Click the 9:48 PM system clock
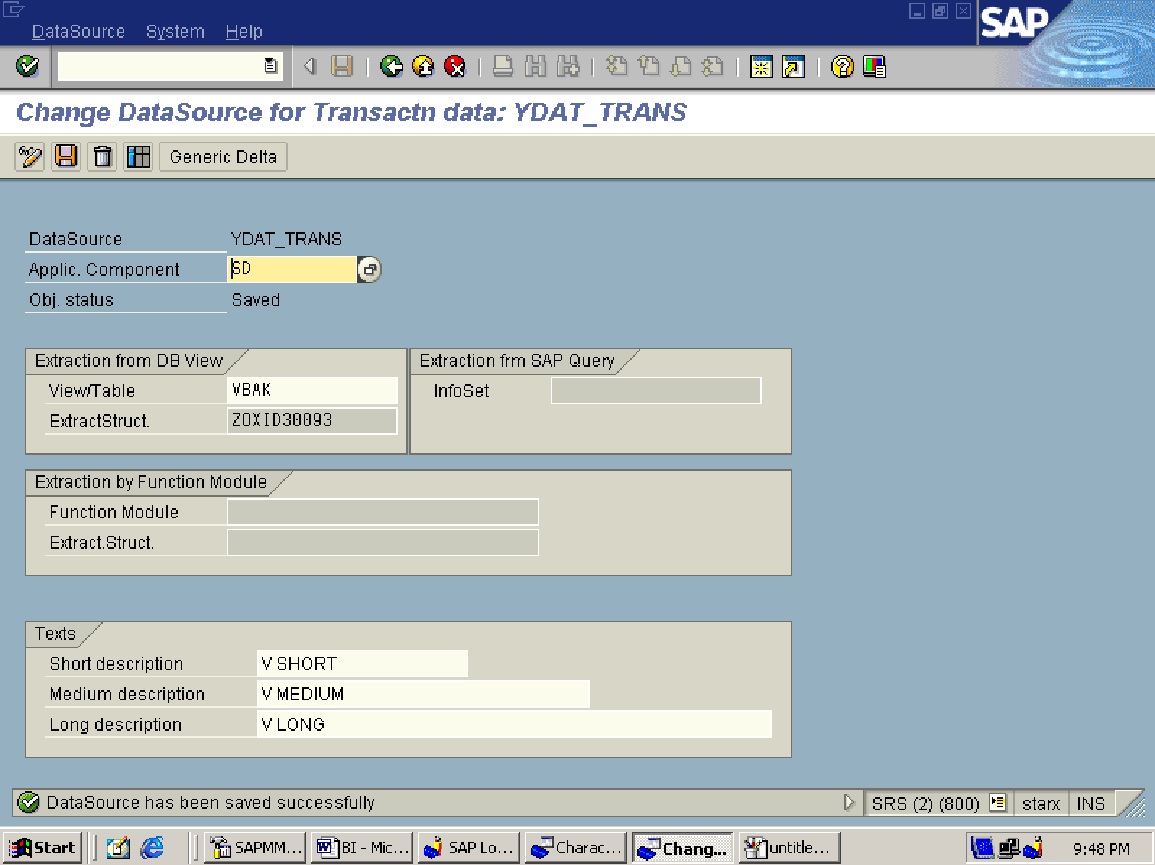1155x865 pixels. [x=1101, y=848]
